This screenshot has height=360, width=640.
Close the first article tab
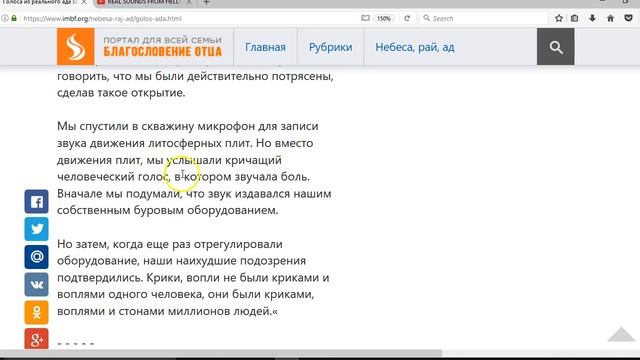coord(84,2)
